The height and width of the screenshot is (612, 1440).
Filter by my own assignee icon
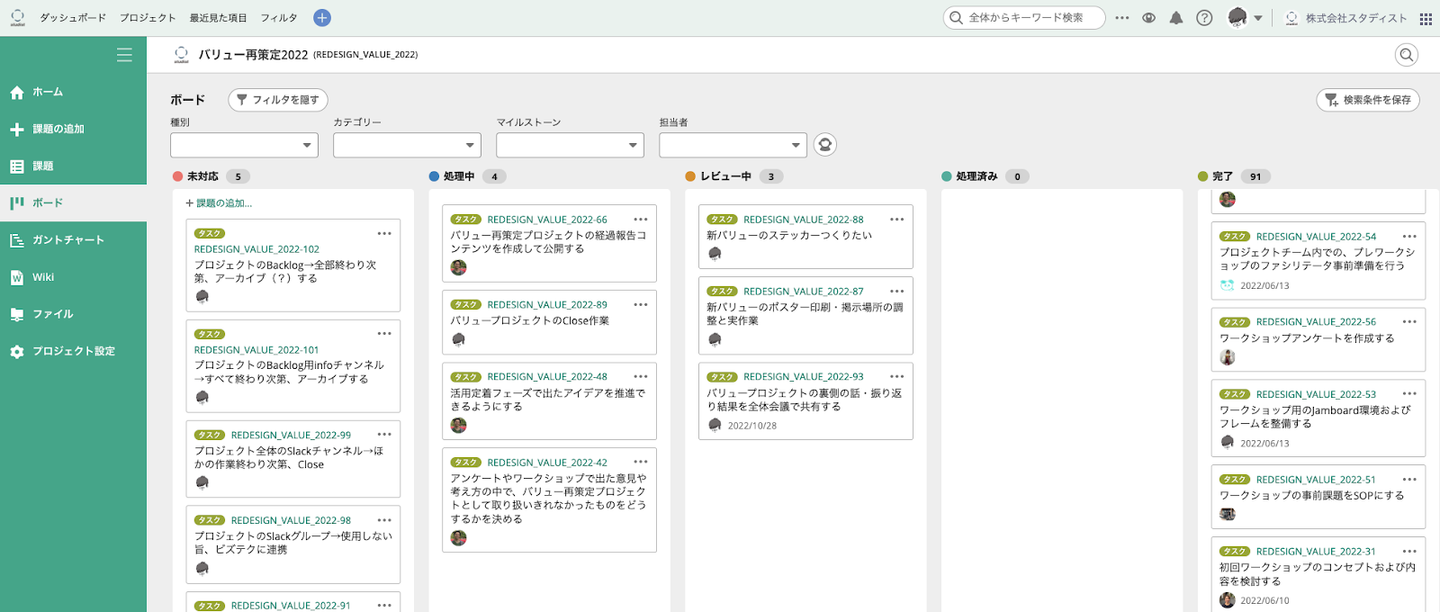pyautogui.click(x=825, y=145)
